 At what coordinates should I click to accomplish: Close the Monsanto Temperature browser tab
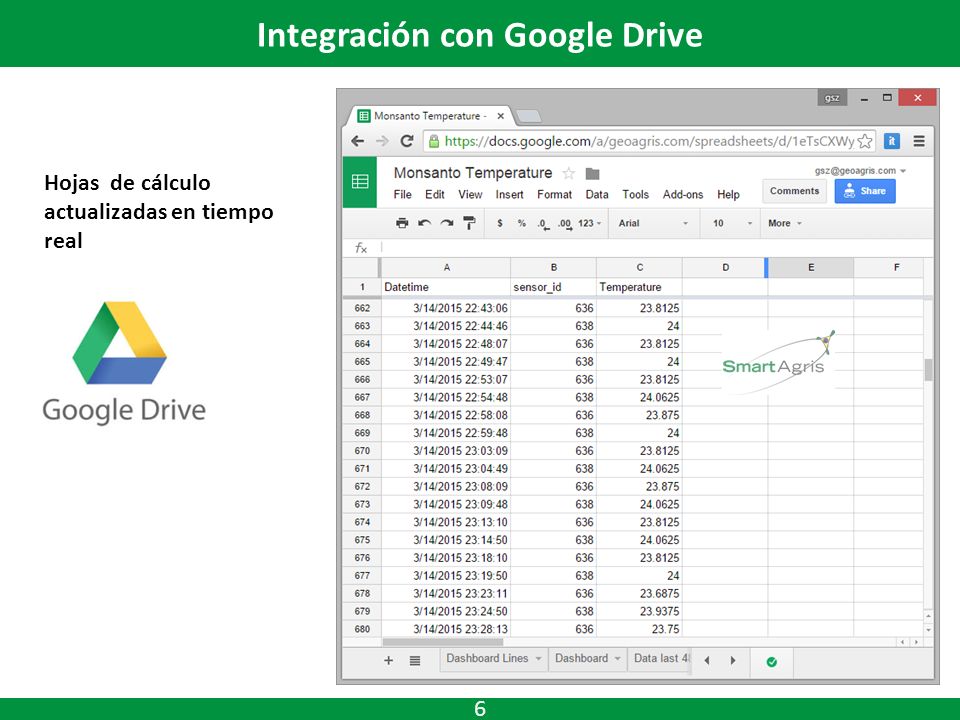[500, 116]
